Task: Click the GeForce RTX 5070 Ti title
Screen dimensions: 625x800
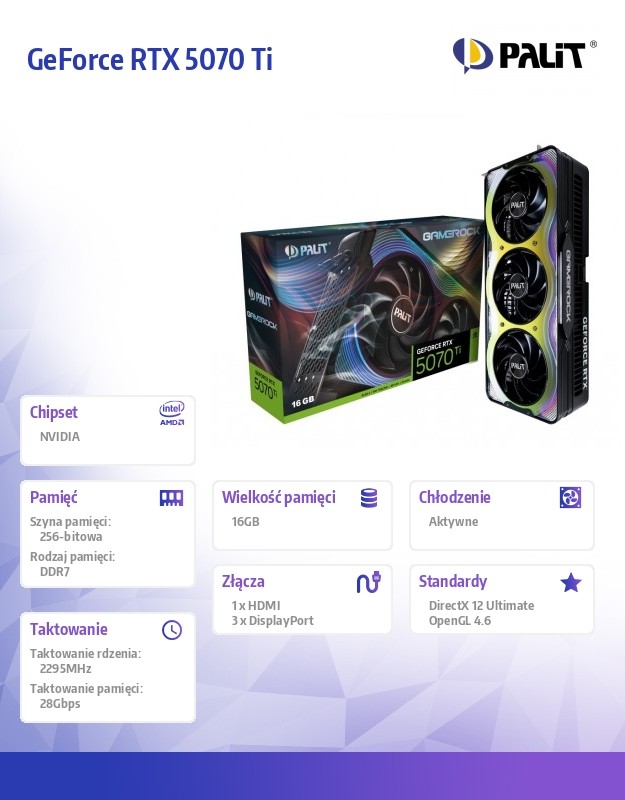Action: point(149,59)
